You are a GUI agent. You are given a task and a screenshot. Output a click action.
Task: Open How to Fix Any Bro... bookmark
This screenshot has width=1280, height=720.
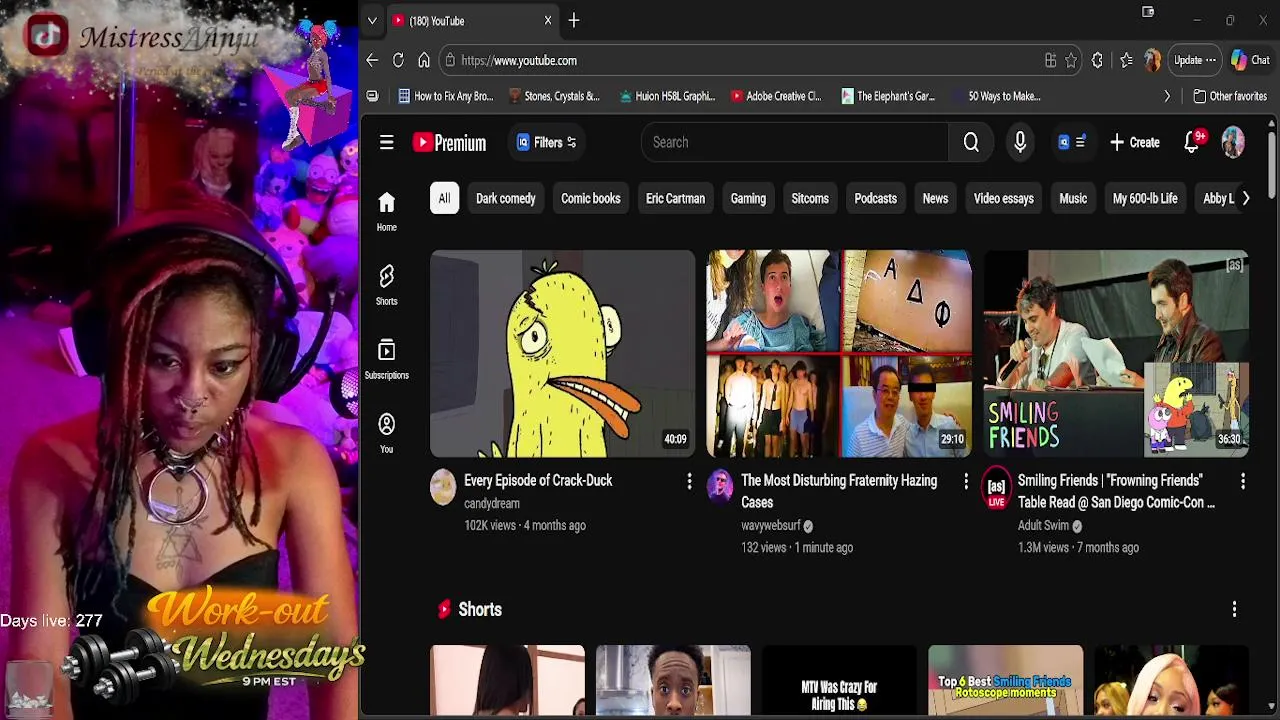coord(445,96)
